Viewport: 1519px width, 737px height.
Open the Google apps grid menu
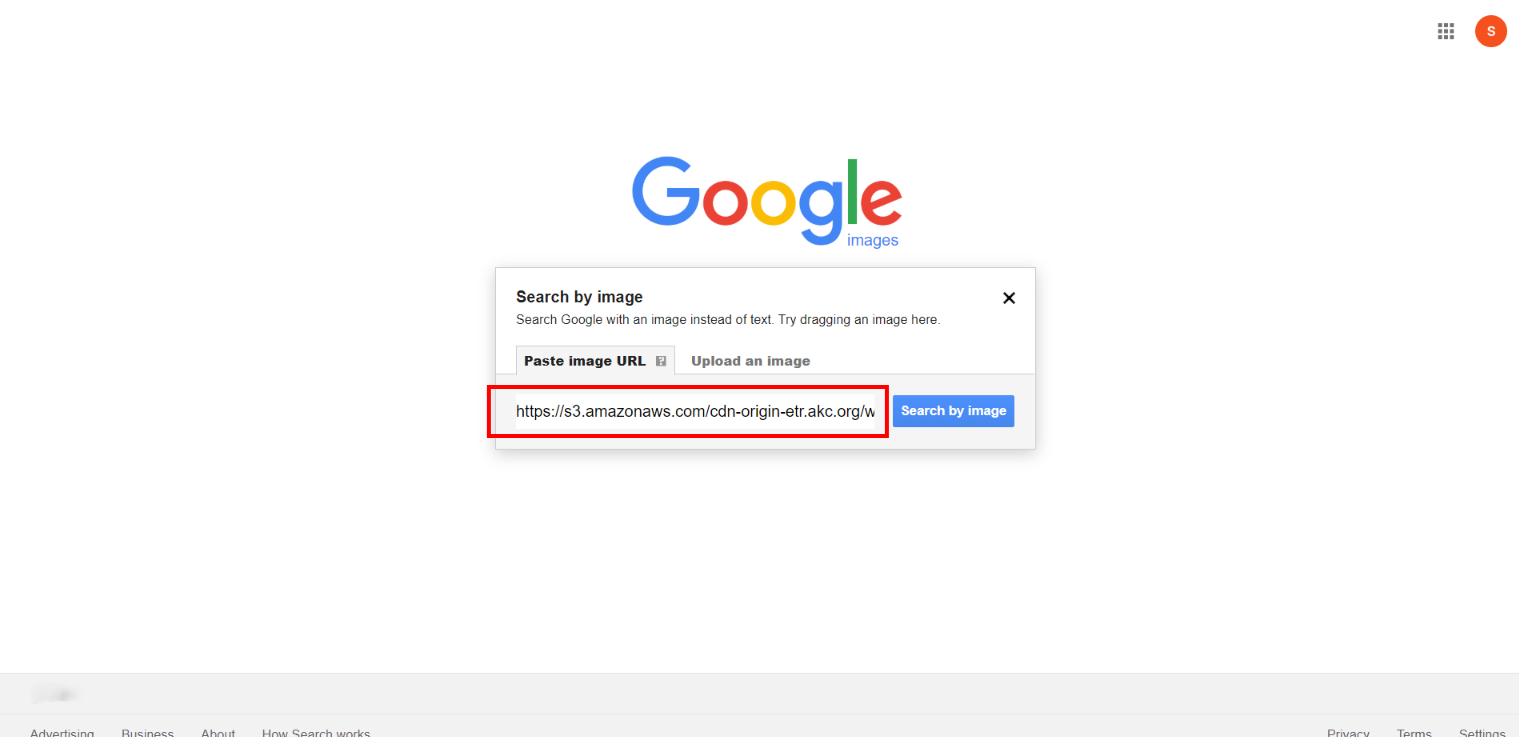1445,31
